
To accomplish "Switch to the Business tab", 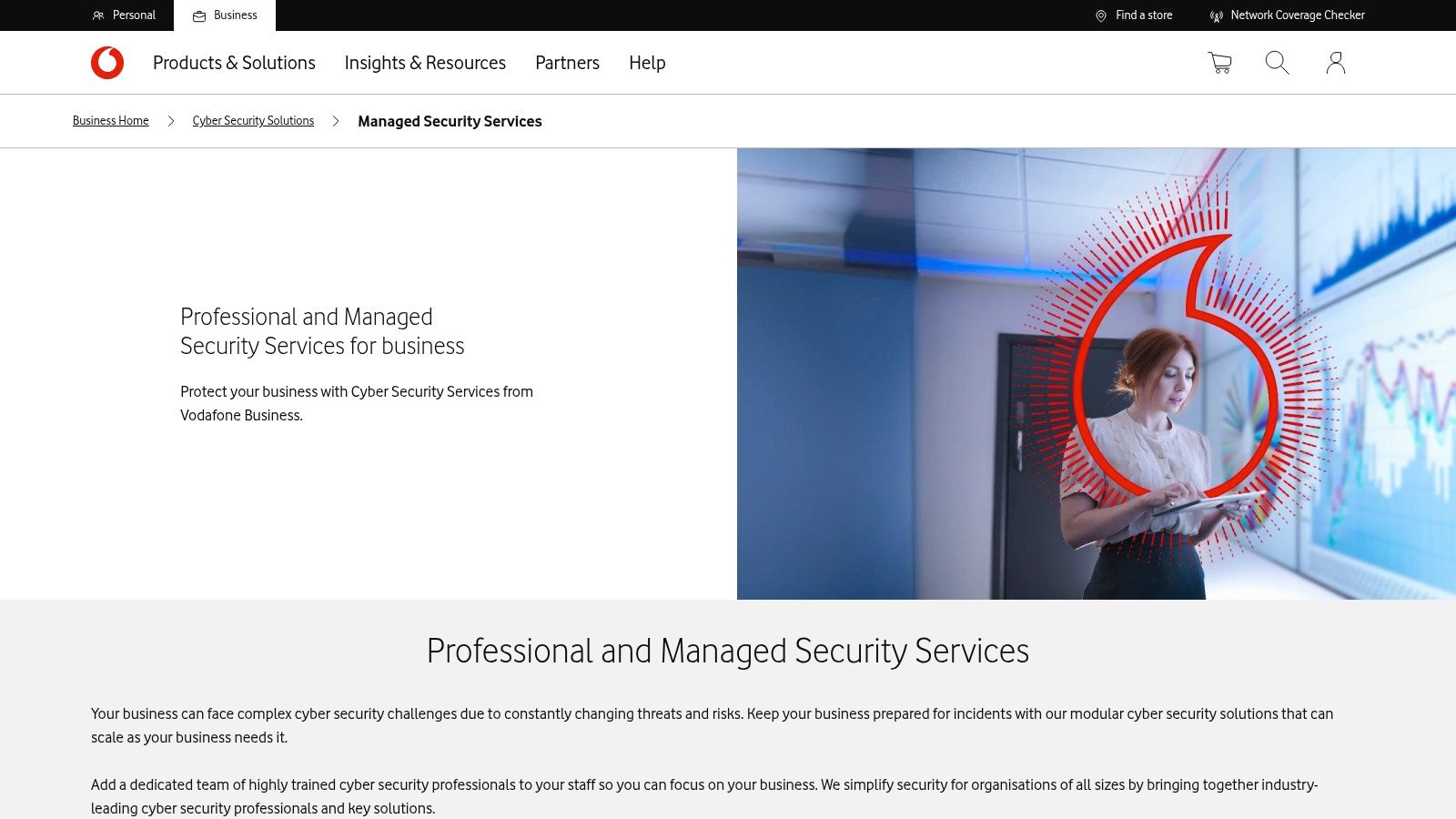I will point(235,15).
